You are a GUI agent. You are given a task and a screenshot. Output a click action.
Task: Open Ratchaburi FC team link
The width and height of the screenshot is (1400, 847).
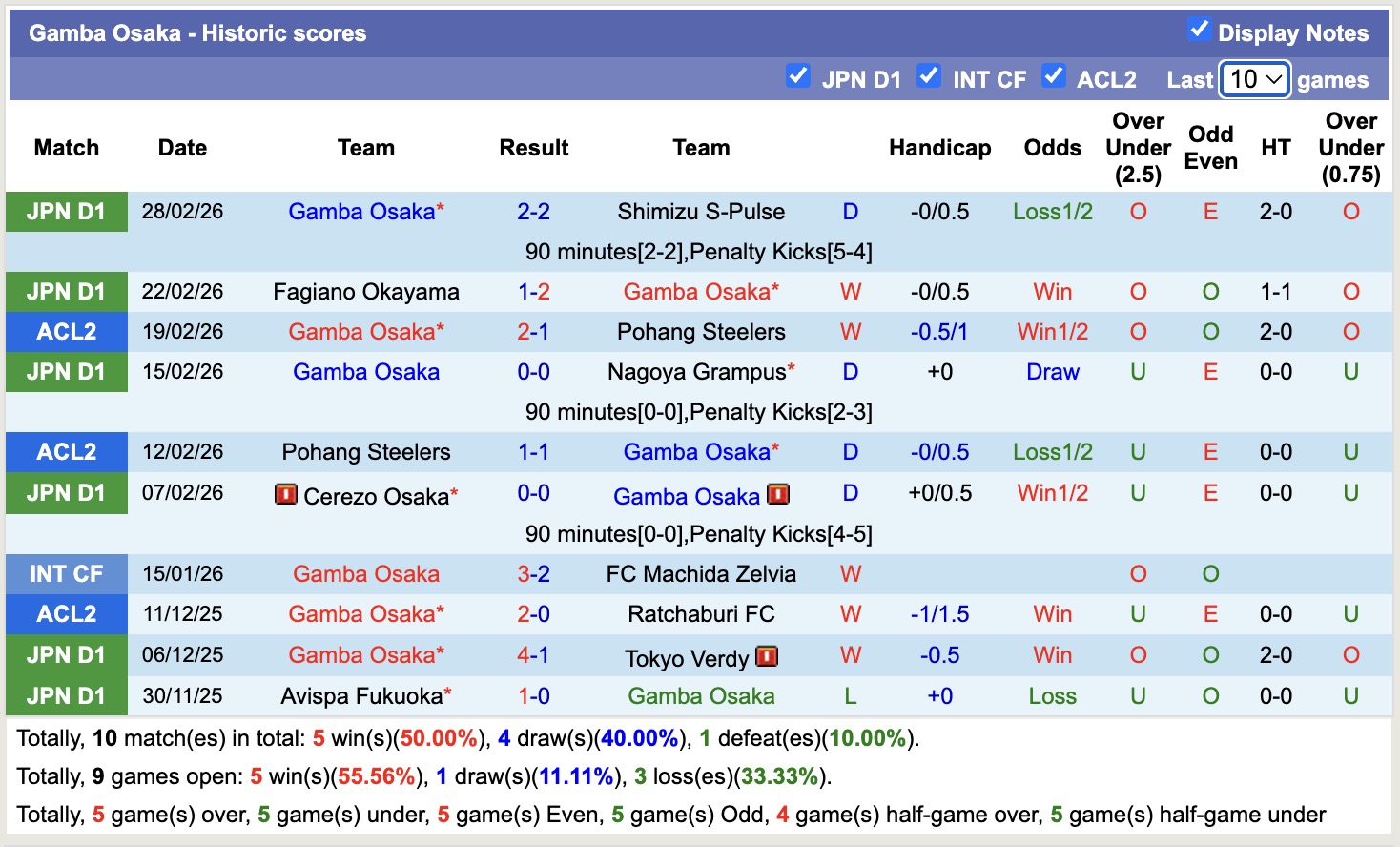click(701, 614)
